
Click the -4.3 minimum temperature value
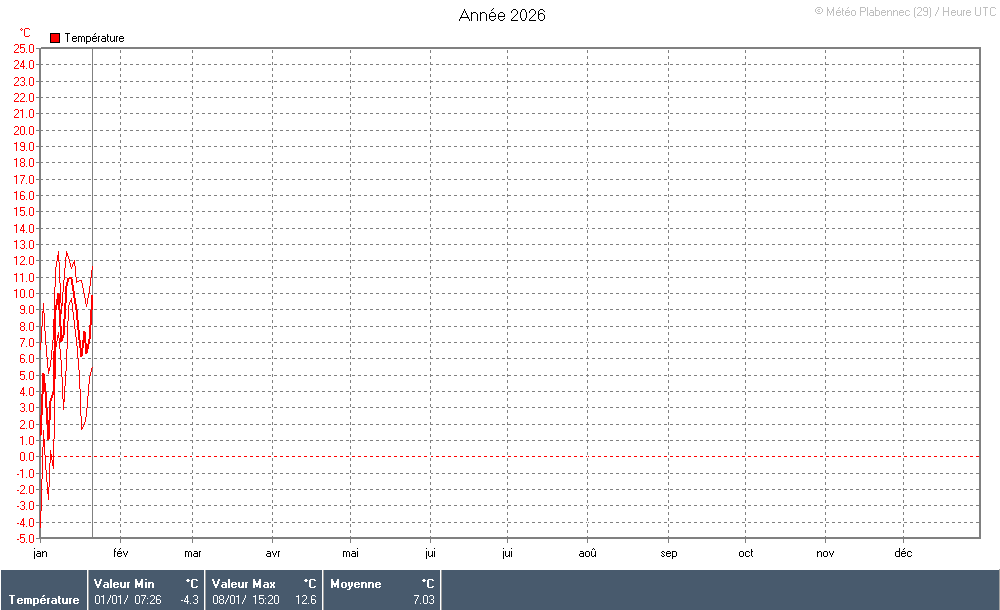188,600
